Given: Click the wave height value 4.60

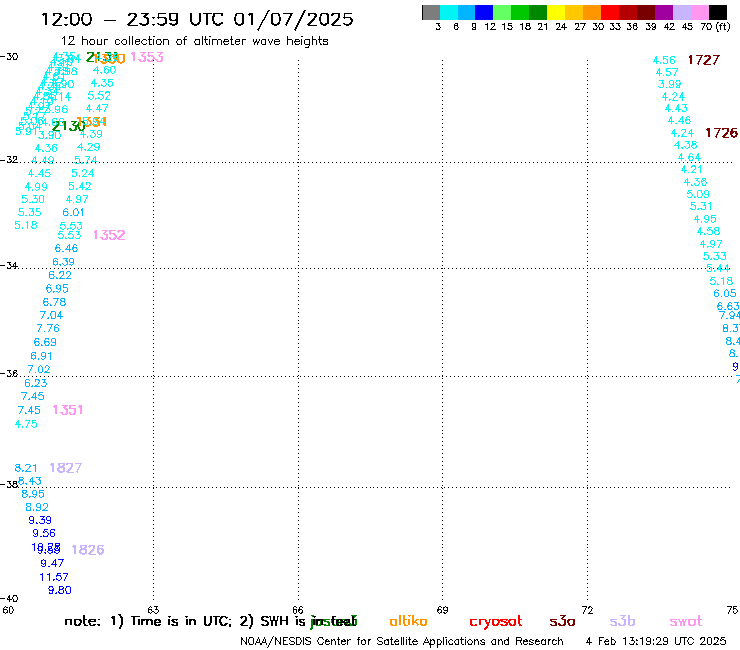Looking at the screenshot, I should 104,70.
